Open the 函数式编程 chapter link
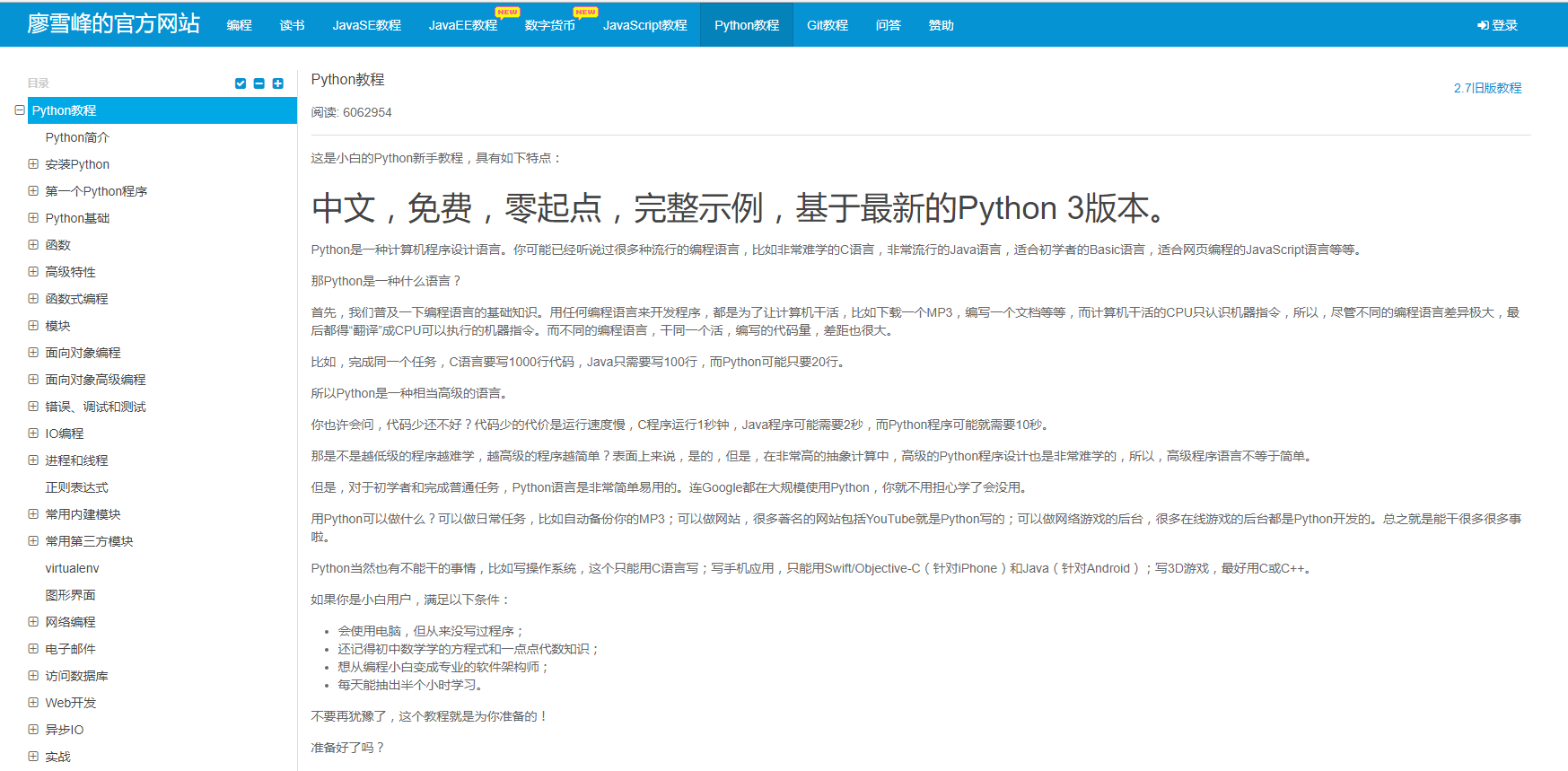Image resolution: width=1568 pixels, height=771 pixels. coord(76,299)
